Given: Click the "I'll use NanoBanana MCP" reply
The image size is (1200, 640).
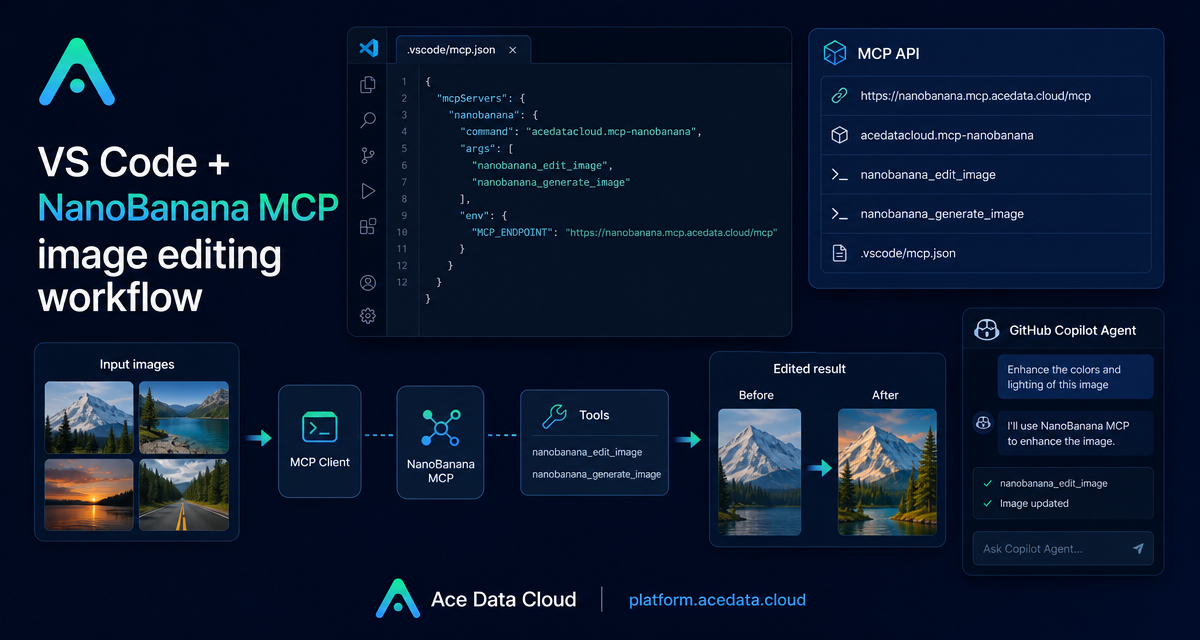Looking at the screenshot, I should click(1077, 433).
